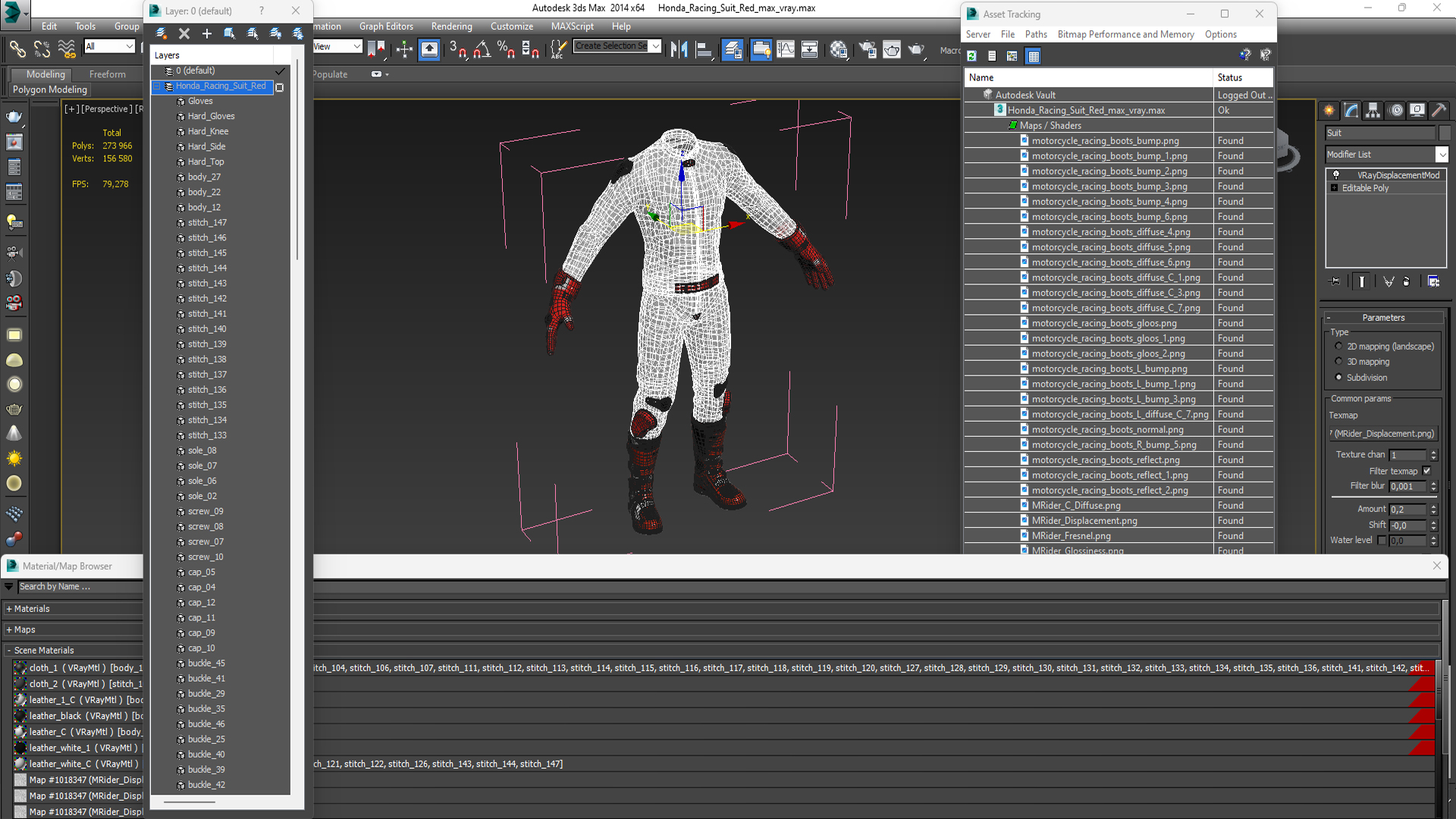Open Bitmap Performance and Memory menu
Viewport: 1456px width, 819px height.
click(1125, 34)
